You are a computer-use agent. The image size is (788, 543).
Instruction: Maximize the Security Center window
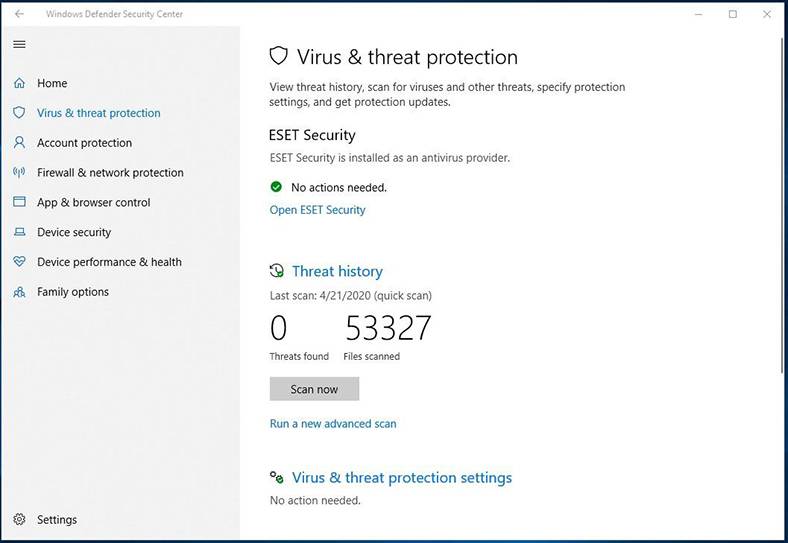[733, 14]
